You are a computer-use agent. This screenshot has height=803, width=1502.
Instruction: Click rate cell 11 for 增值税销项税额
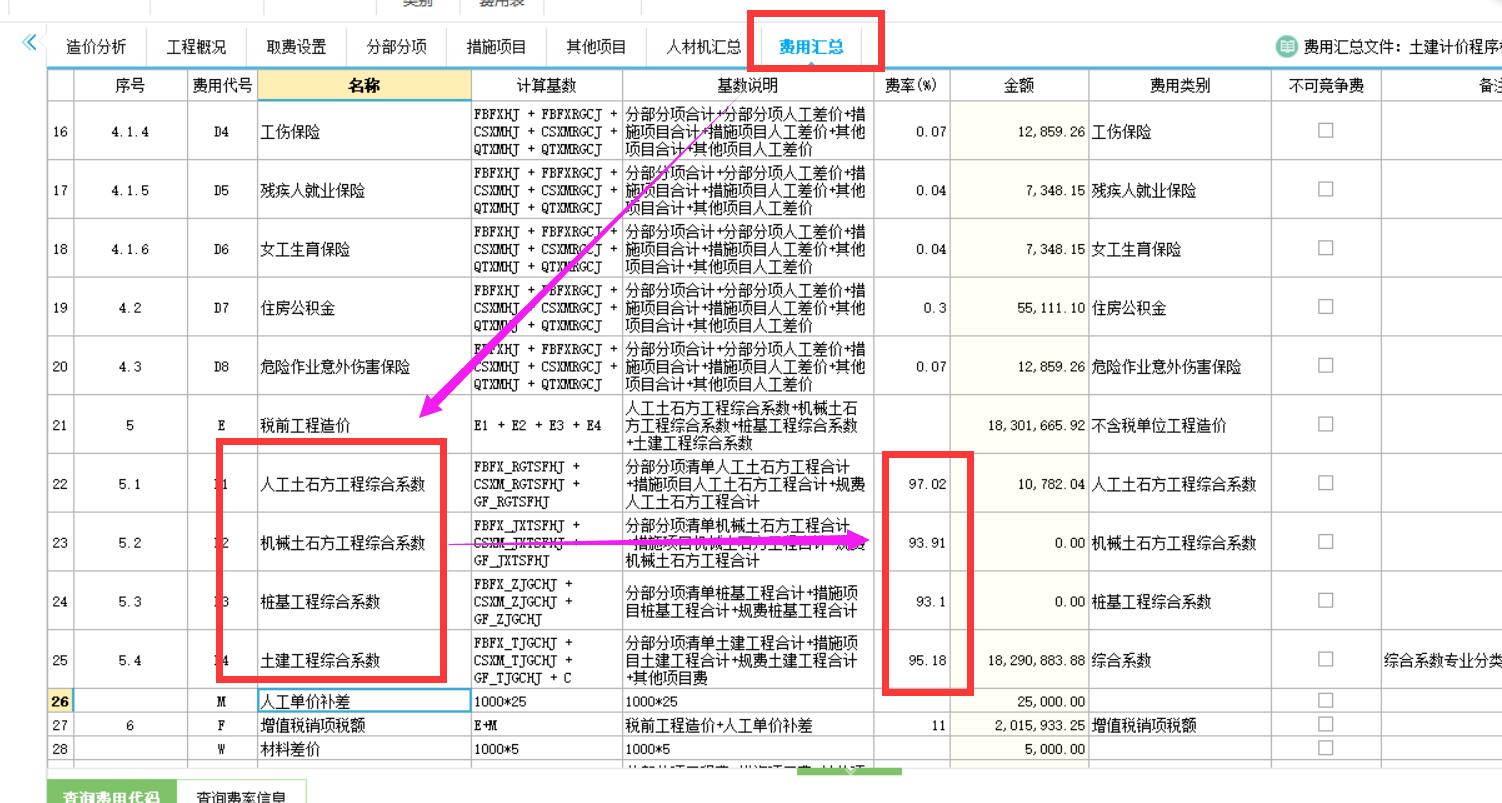[911, 726]
